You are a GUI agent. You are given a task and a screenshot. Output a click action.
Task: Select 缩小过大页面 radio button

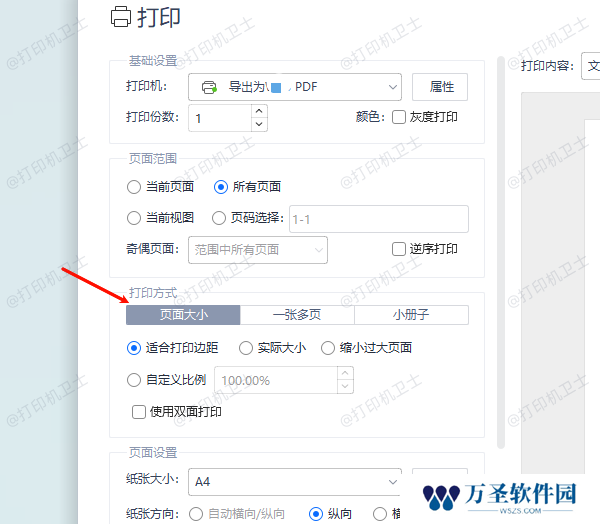tap(328, 348)
